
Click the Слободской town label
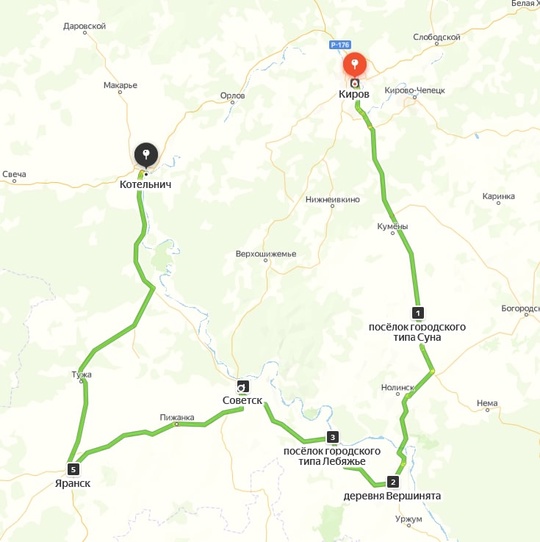coord(436,37)
